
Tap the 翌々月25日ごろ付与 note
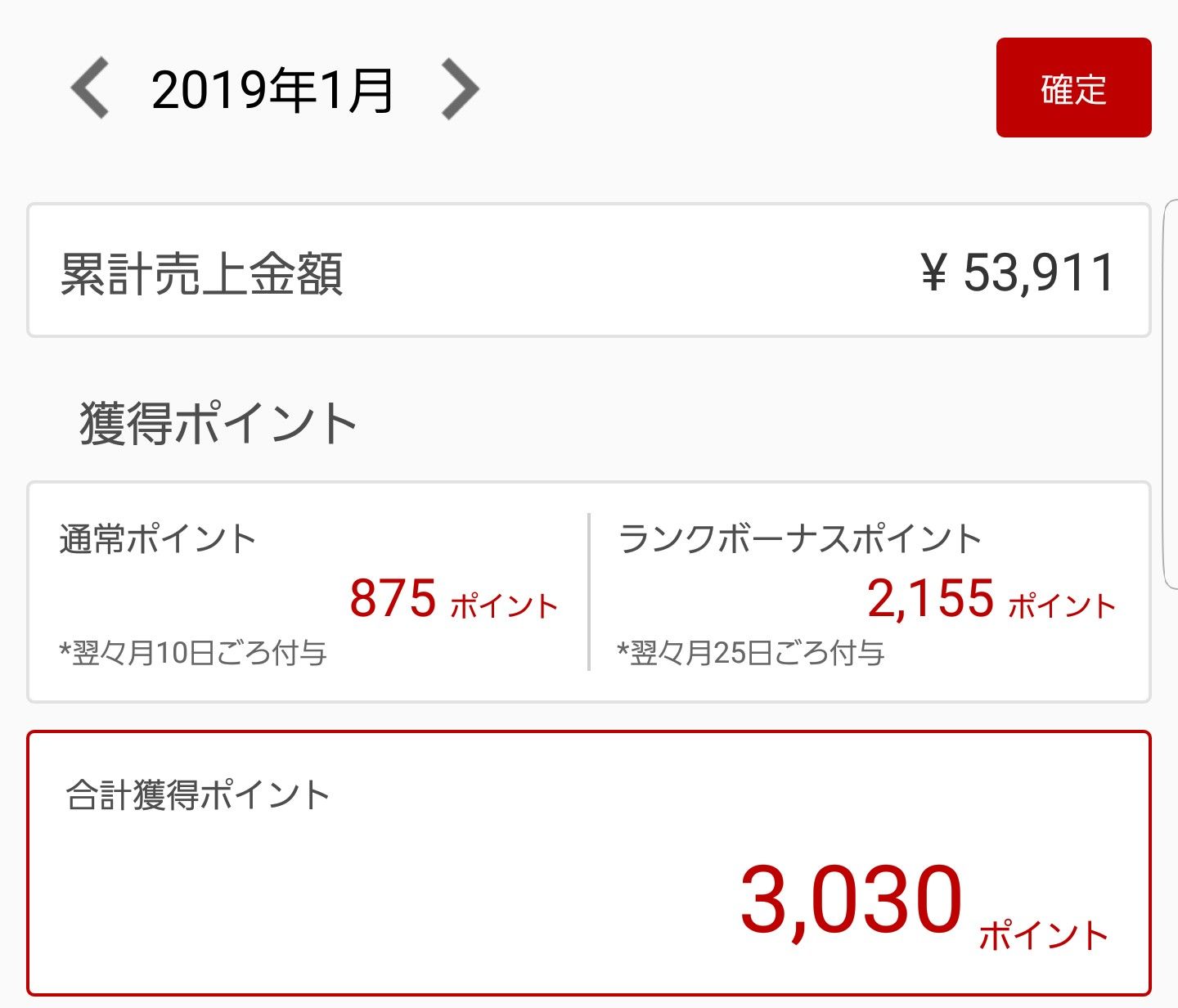coord(751,653)
